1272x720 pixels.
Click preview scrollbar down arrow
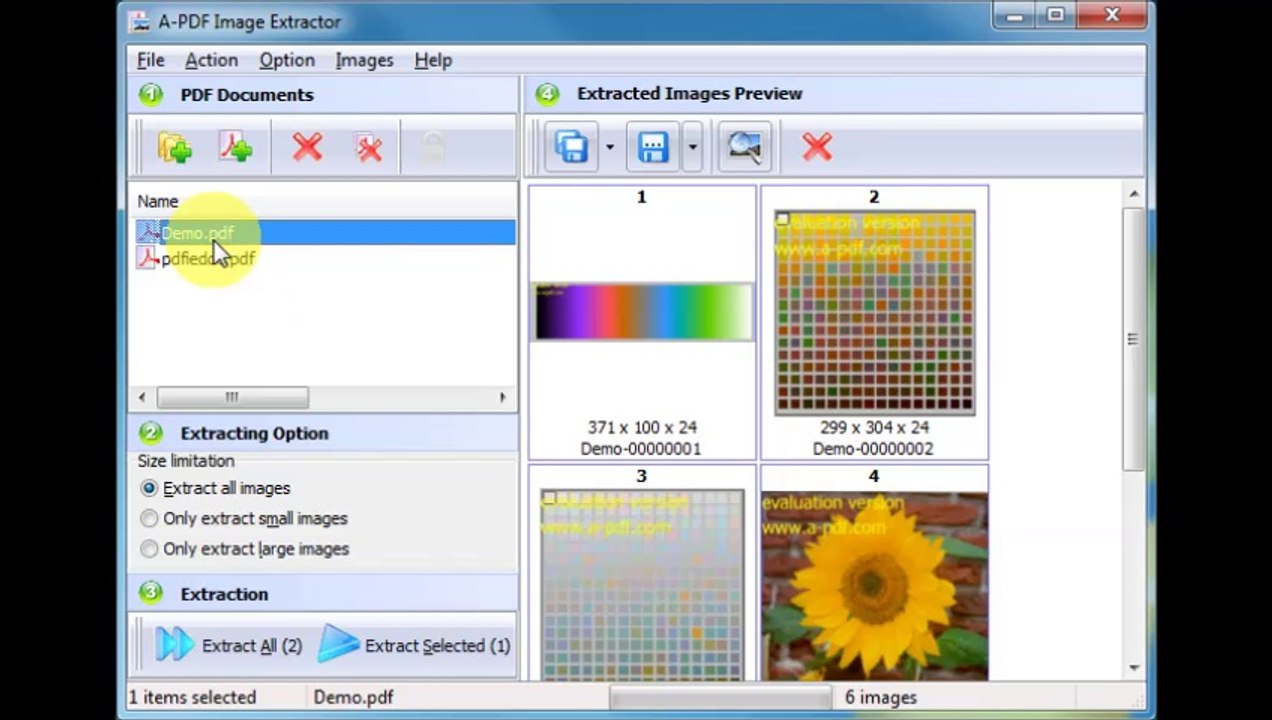click(x=1133, y=668)
